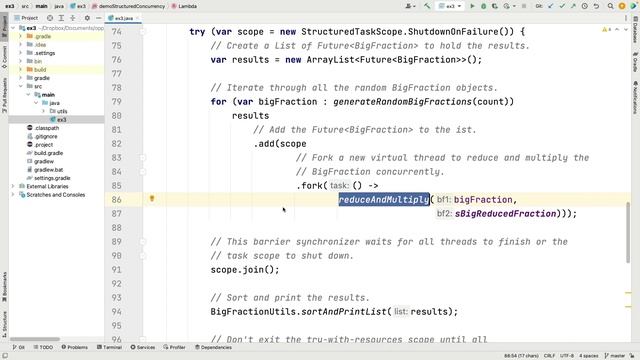Click the Lambda breadcrumb
This screenshot has width=640, height=360.
coord(184,6)
